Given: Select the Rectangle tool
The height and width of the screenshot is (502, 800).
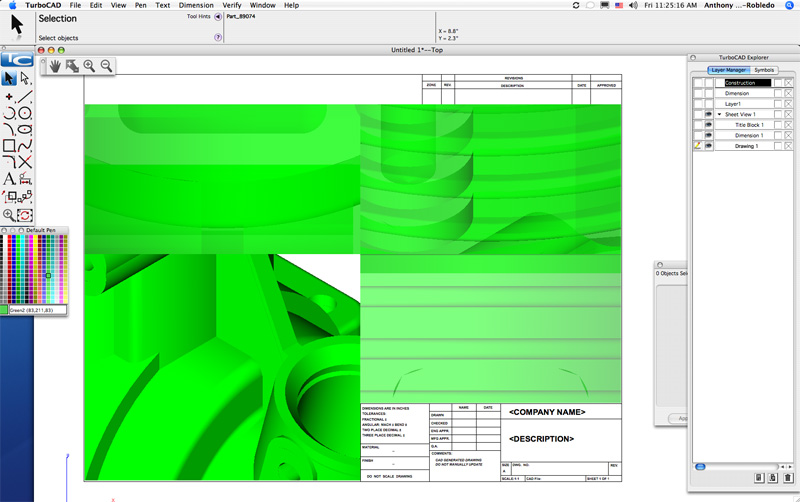Looking at the screenshot, I should coord(9,145).
